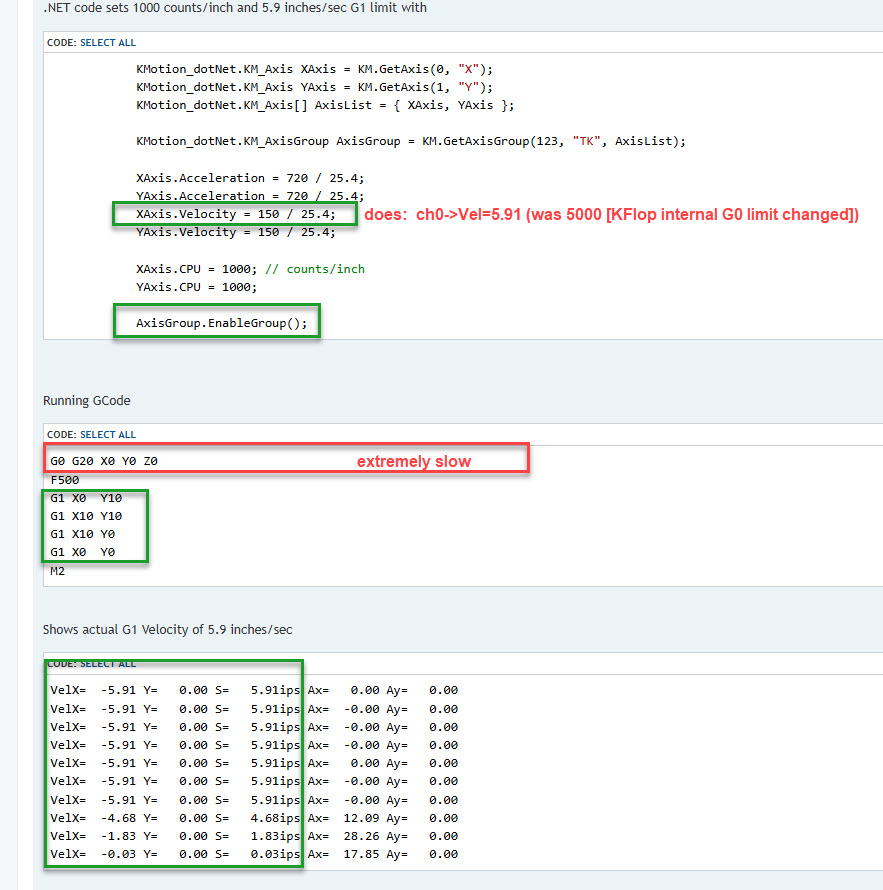Click the 'Running GCode' heading text

click(86, 401)
